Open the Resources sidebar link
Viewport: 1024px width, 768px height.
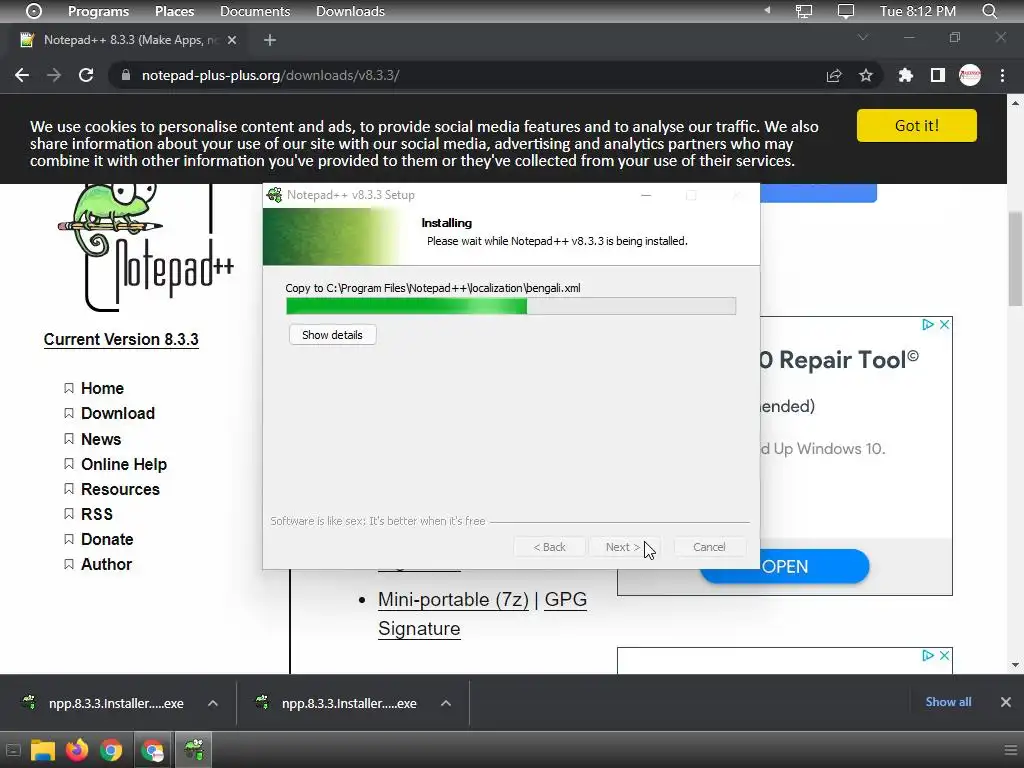120,489
